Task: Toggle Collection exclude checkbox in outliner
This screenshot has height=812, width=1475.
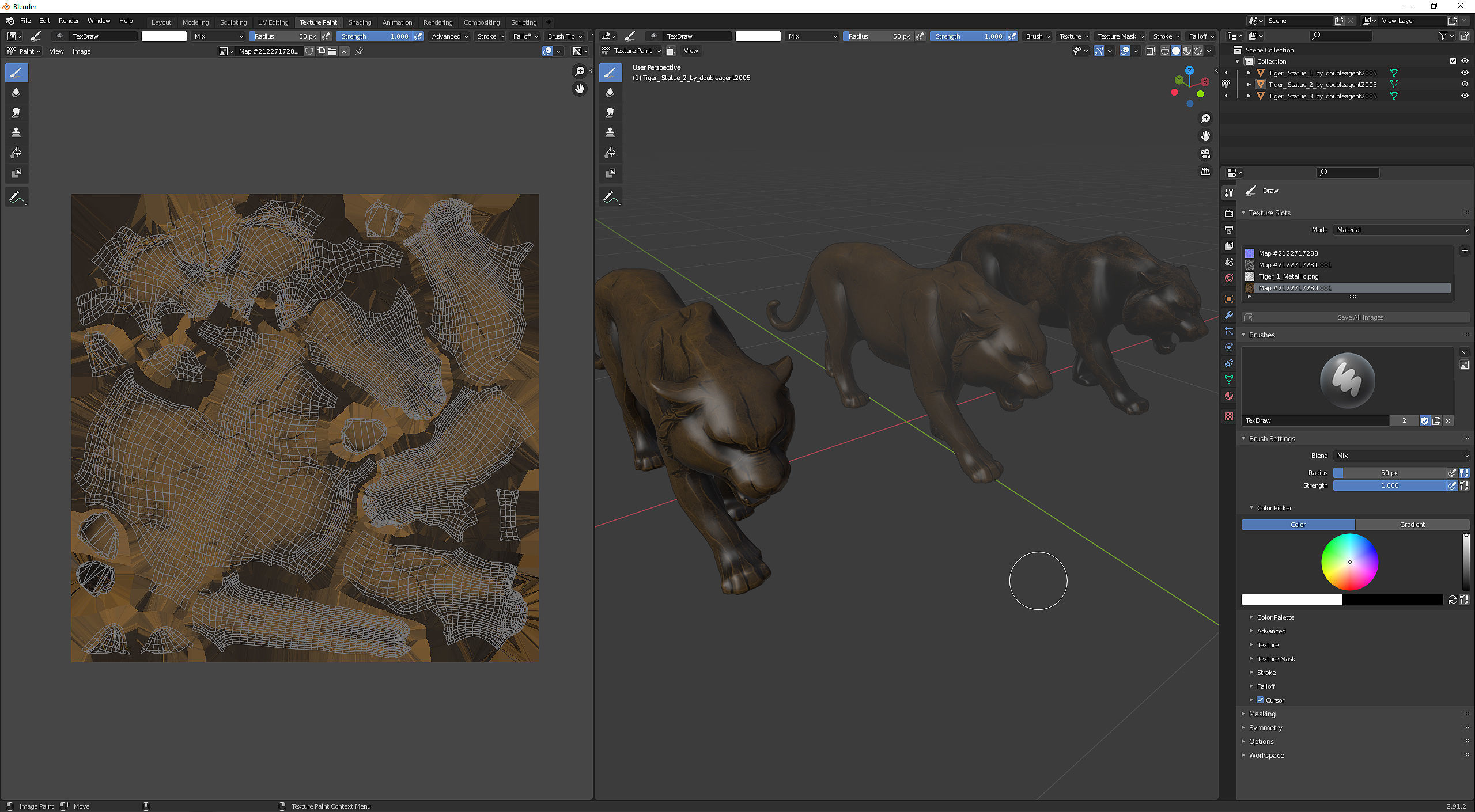Action: [x=1453, y=61]
